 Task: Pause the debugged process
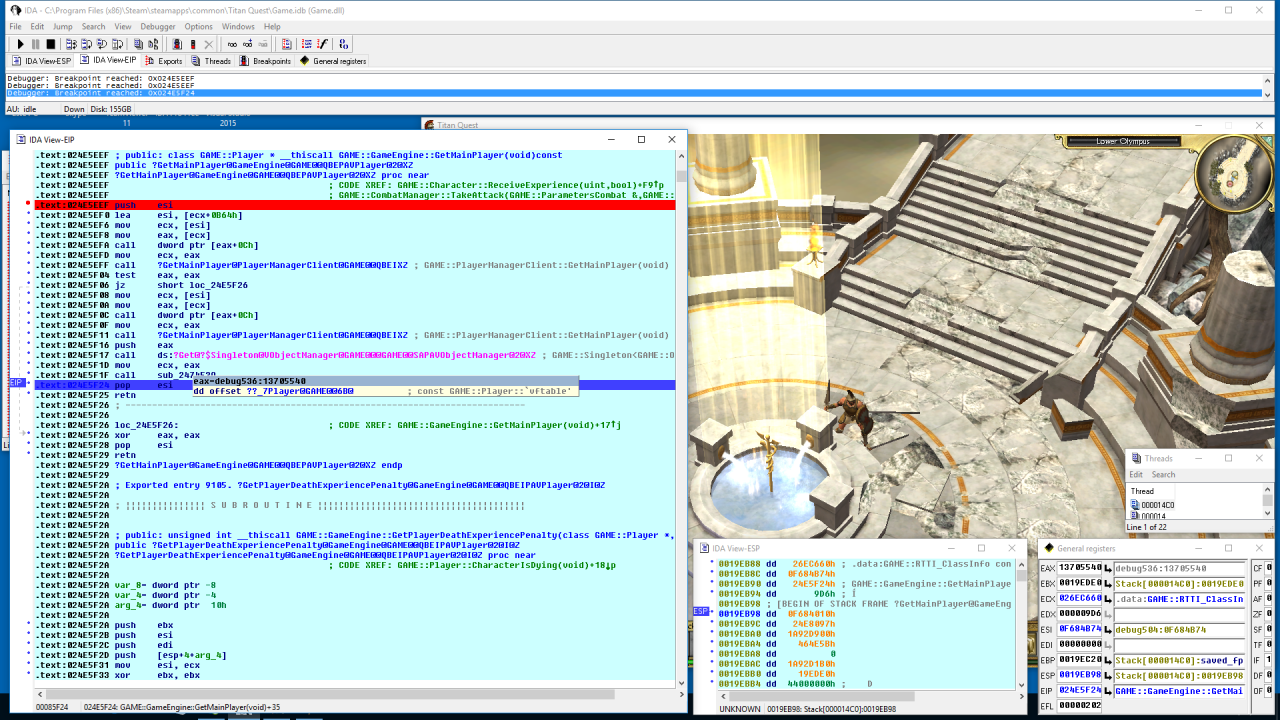point(35,44)
